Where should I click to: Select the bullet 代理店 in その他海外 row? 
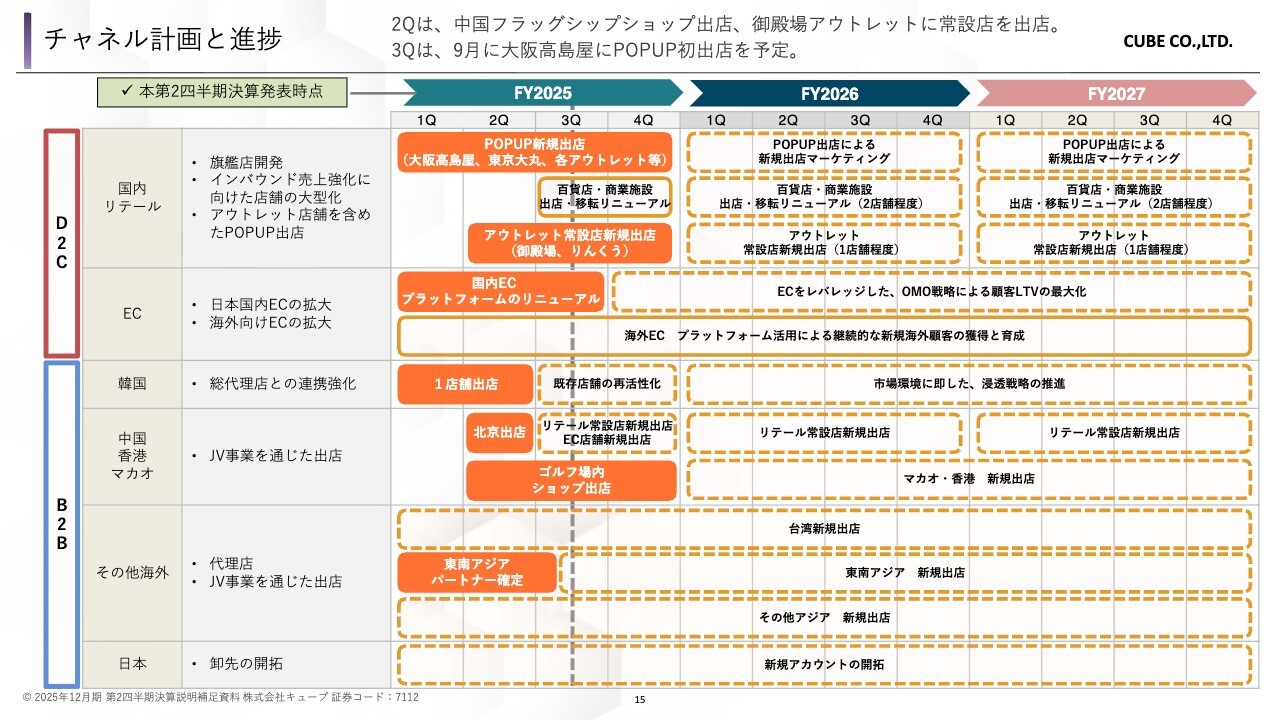tap(231, 563)
